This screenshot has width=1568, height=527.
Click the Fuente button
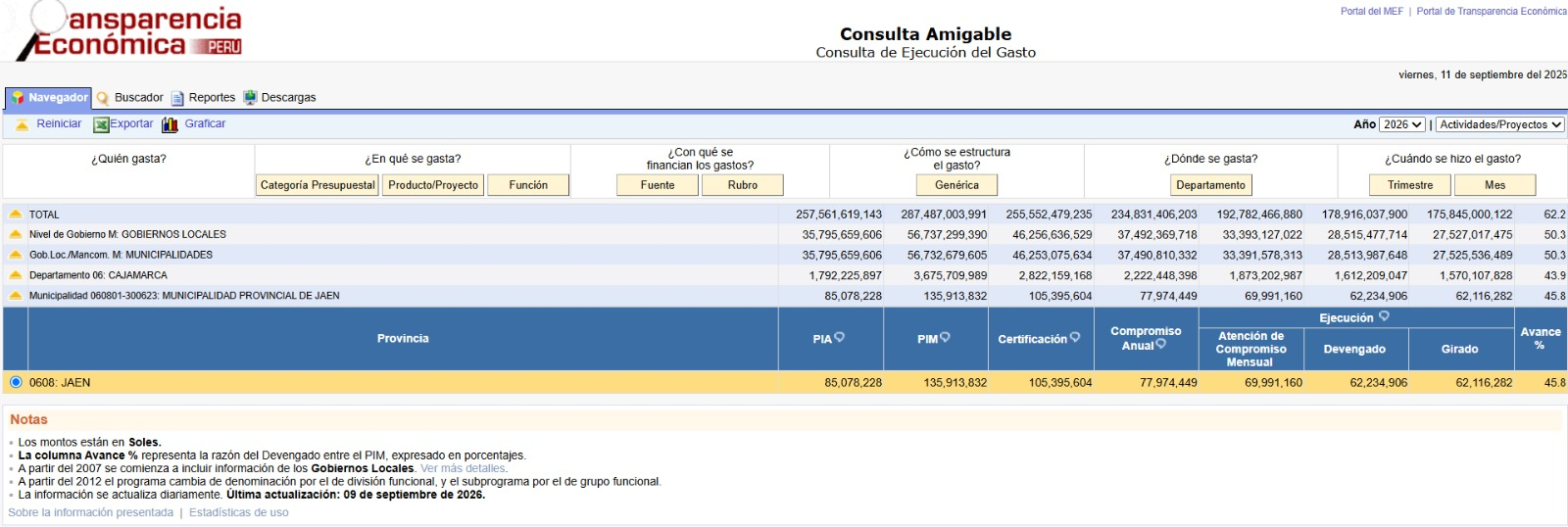click(658, 185)
